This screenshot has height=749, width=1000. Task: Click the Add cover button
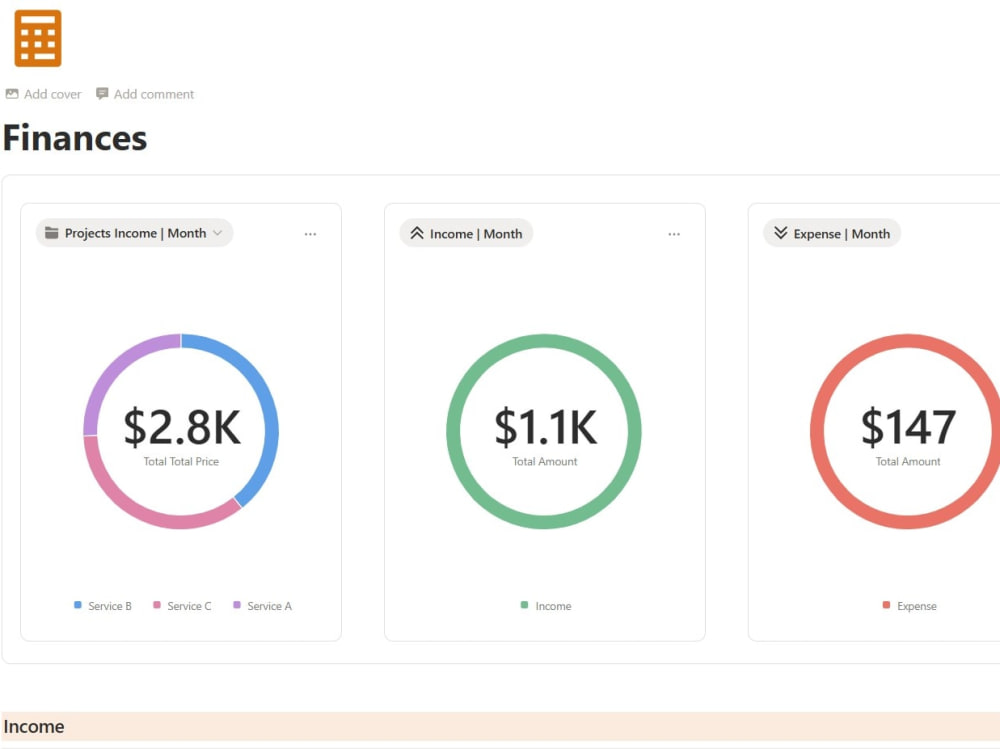[43, 94]
